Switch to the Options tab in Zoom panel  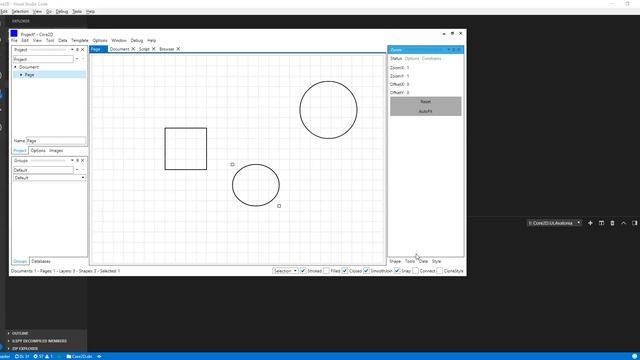412,59
